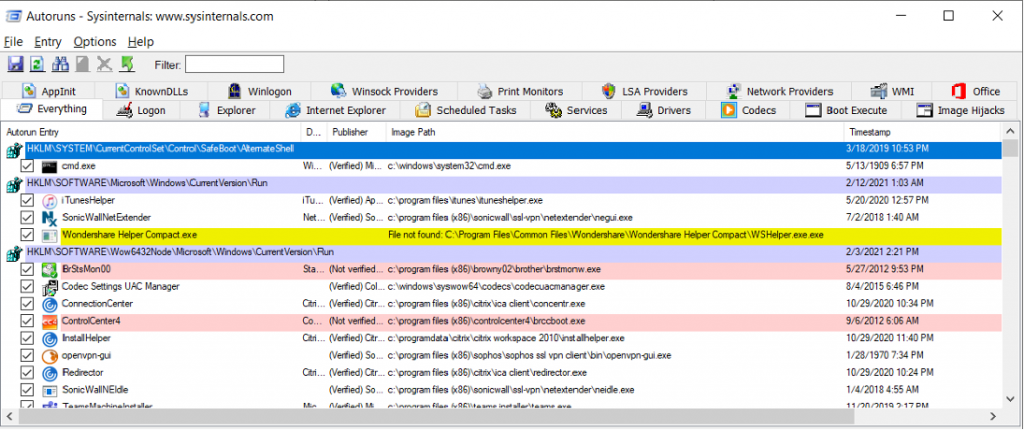Open the Services tab
The image size is (1024, 430).
[576, 110]
